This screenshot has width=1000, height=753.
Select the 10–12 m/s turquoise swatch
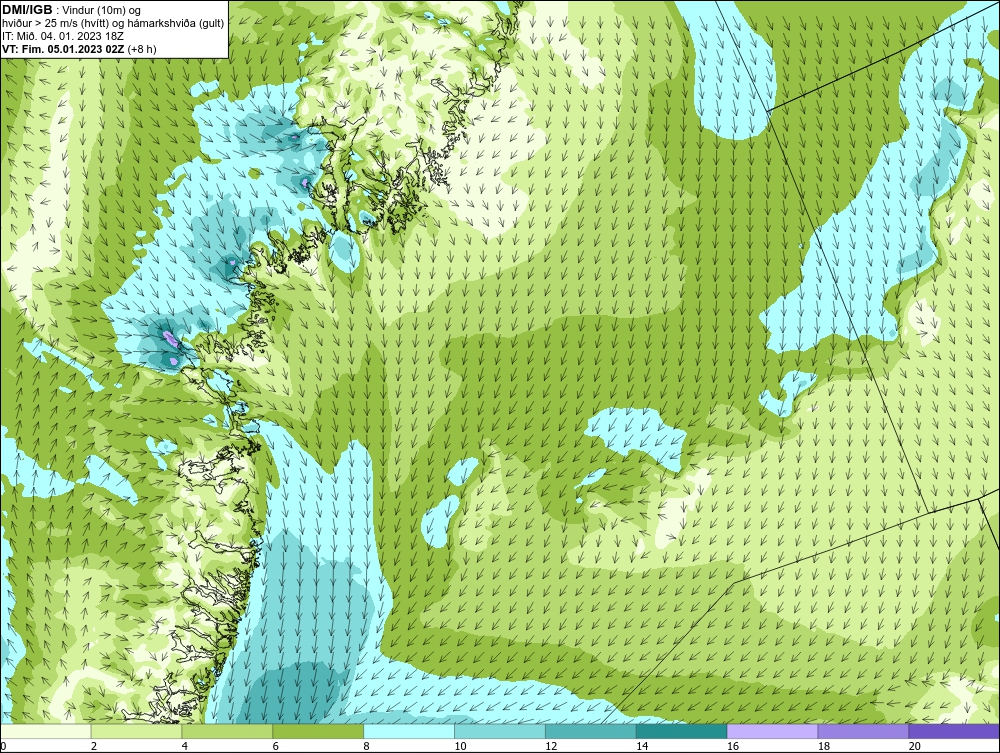coord(500,731)
